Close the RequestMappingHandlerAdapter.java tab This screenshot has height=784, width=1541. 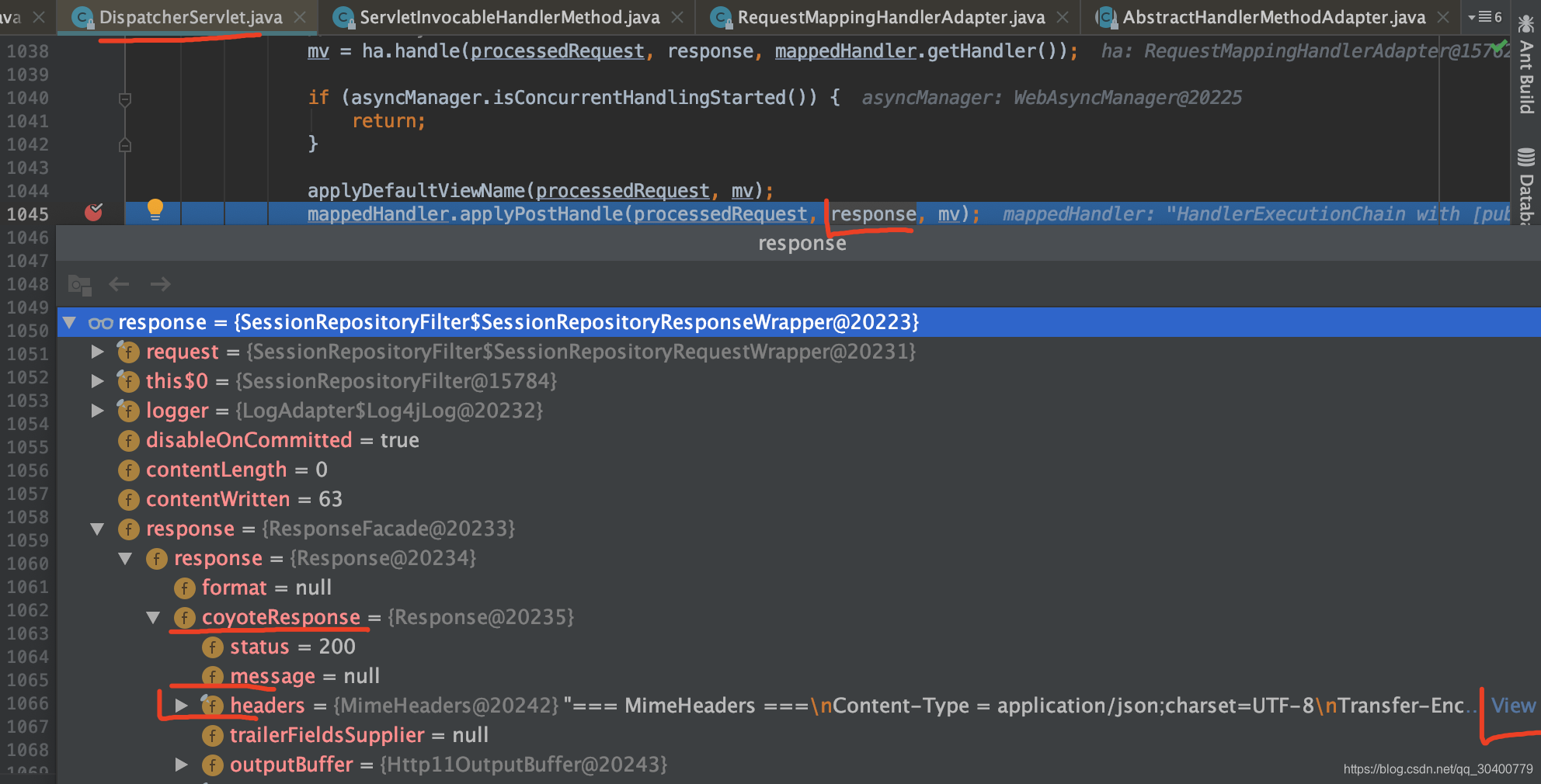point(1063,17)
